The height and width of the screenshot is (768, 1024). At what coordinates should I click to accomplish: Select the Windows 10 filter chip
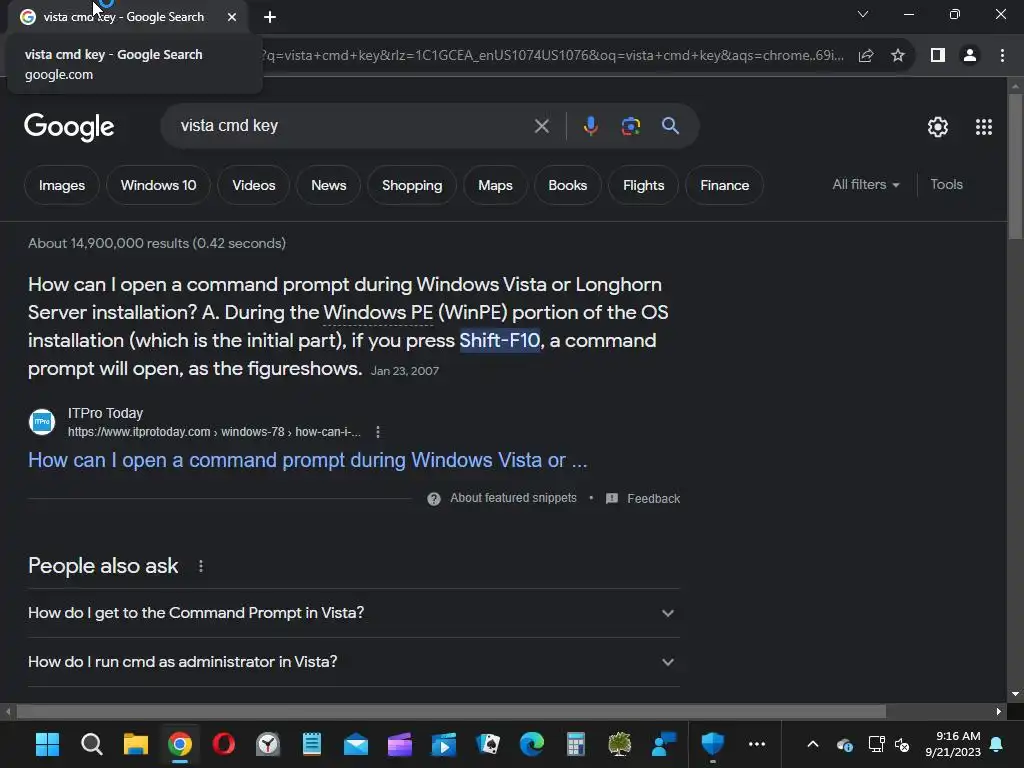coord(159,185)
